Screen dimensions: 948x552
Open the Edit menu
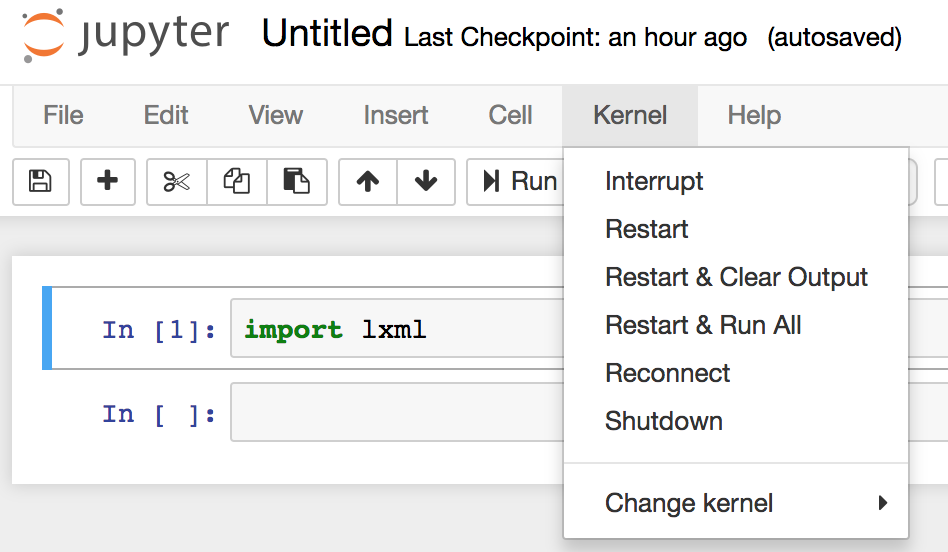166,115
